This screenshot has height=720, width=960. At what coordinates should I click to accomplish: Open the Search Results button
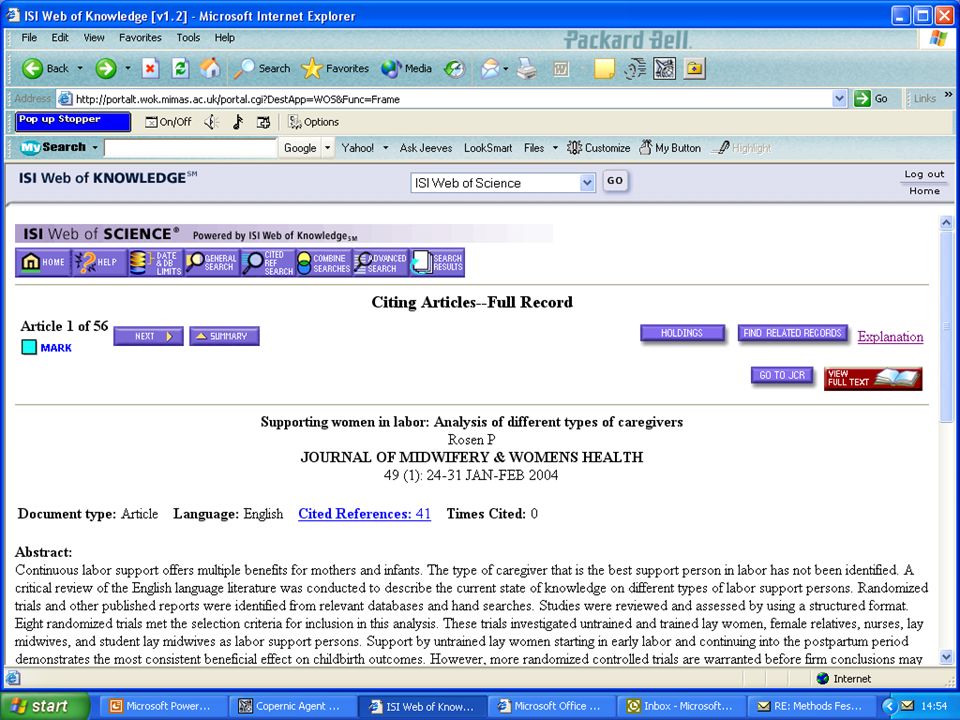click(437, 262)
